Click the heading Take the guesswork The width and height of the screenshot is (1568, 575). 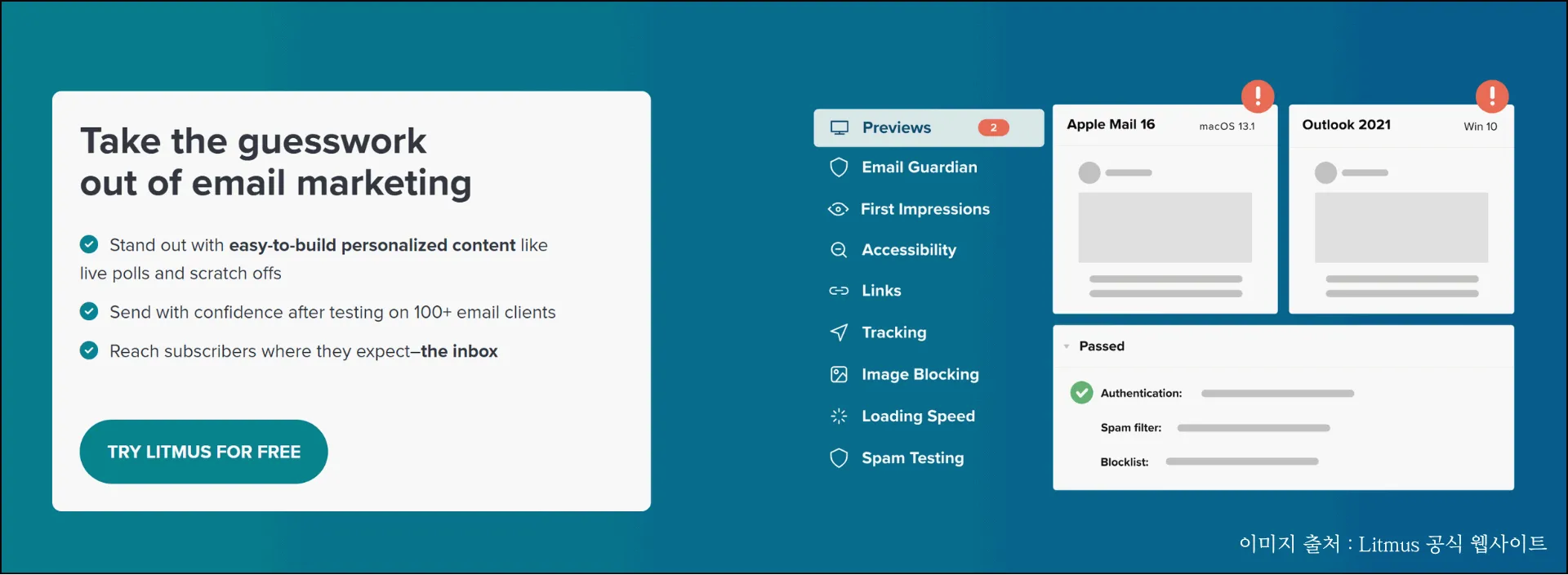point(253,141)
